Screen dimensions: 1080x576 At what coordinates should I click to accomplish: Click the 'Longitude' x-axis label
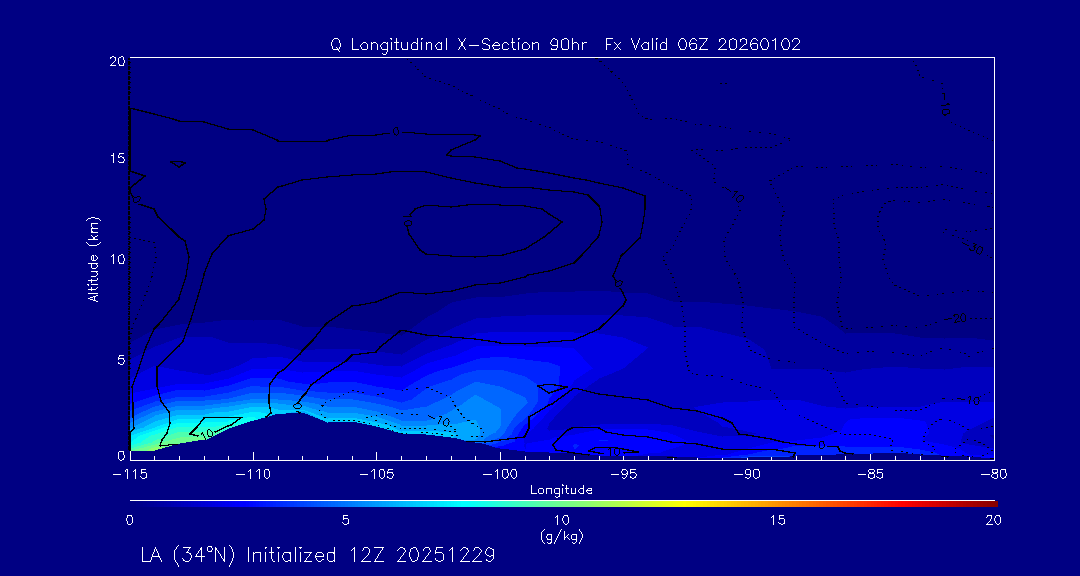(x=561, y=490)
